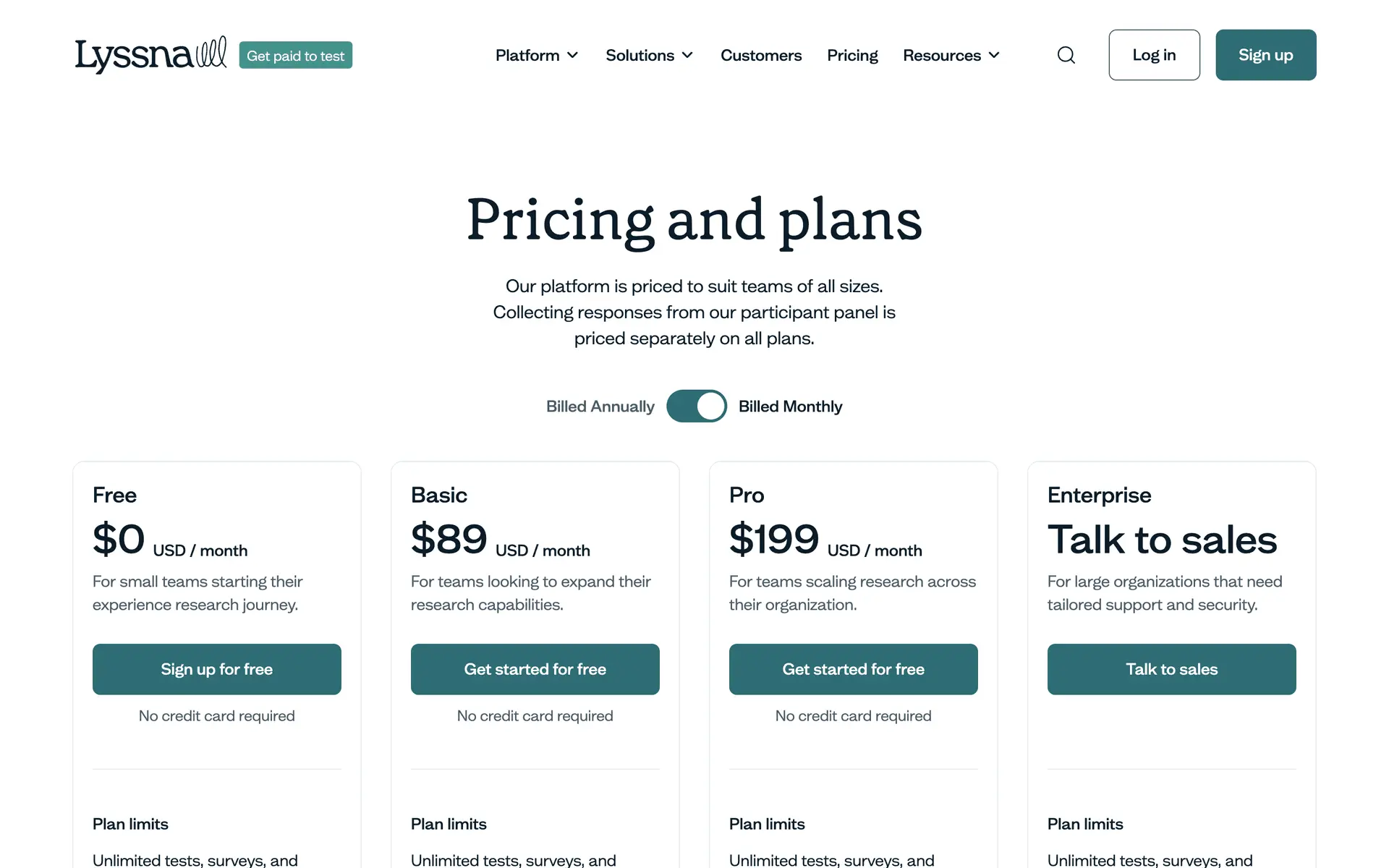1389x868 pixels.
Task: Click the Resources chevron arrow
Action: pyautogui.click(x=995, y=55)
